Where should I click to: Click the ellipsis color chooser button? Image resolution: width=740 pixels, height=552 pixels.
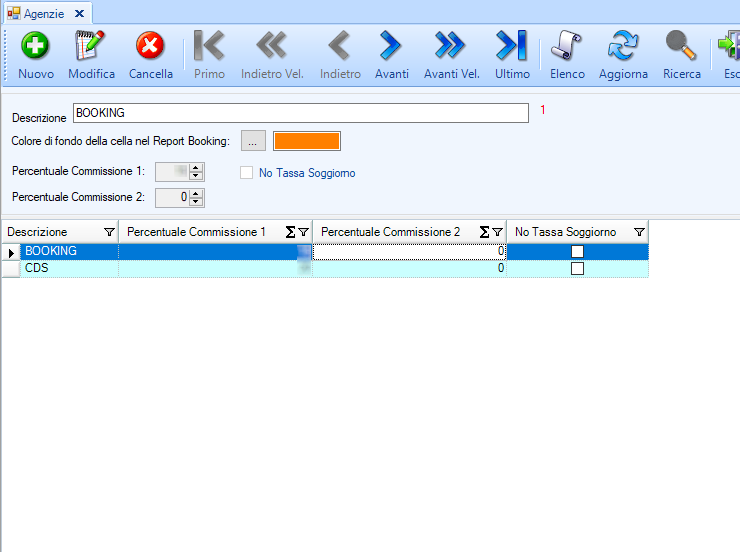pos(253,141)
